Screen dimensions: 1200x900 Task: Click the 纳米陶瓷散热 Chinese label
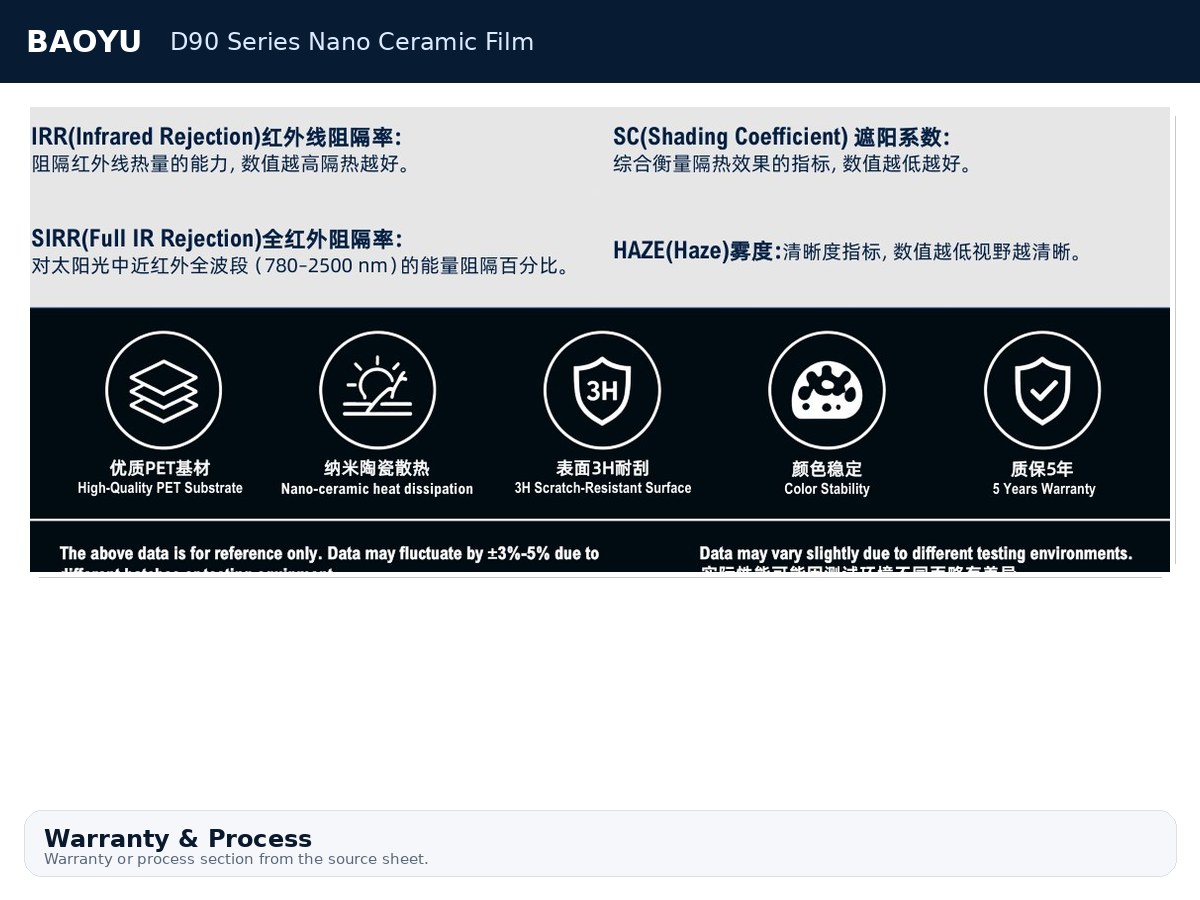[377, 468]
